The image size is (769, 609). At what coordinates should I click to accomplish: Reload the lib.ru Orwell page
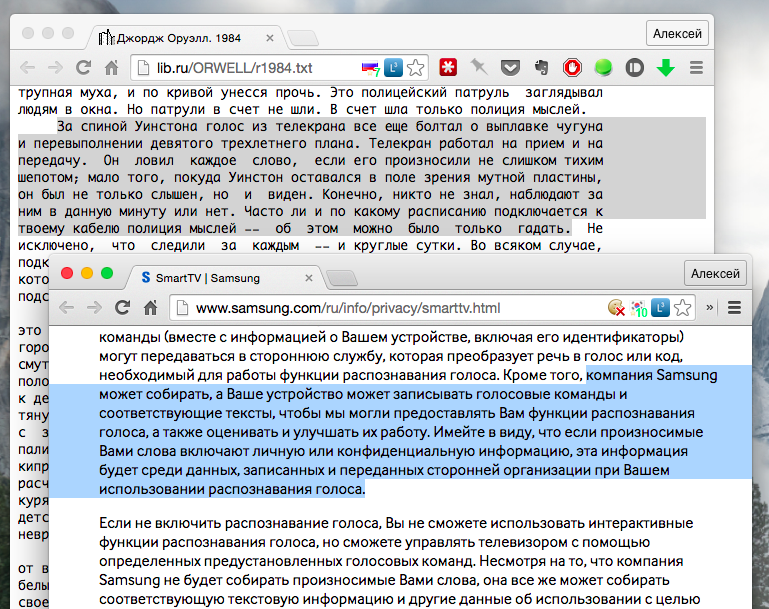pos(83,67)
